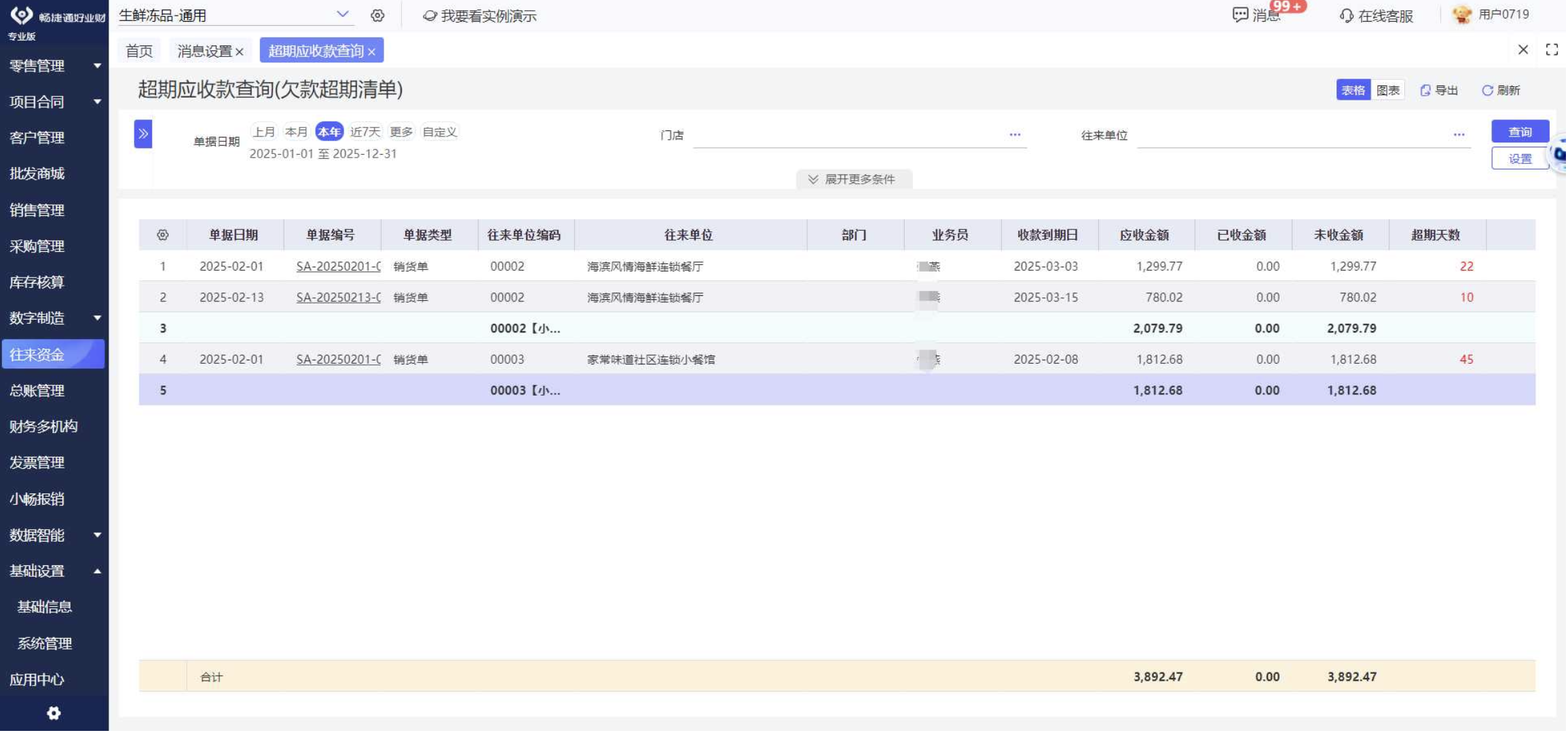Select the last month date filter

264,132
